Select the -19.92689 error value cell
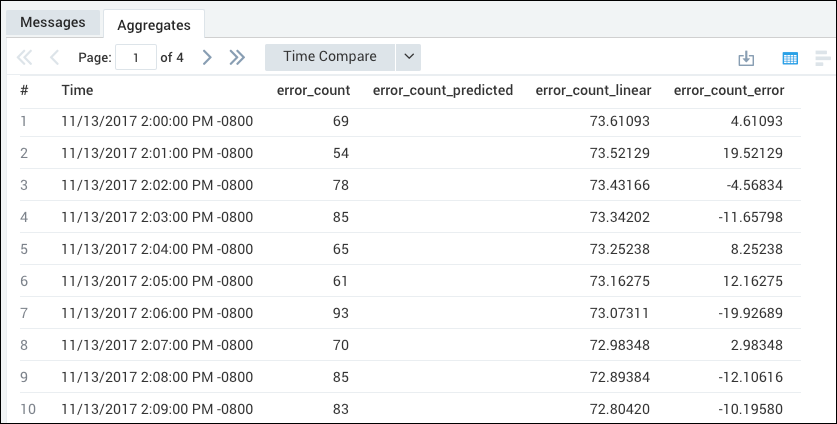This screenshot has height=424, width=837. 748,314
